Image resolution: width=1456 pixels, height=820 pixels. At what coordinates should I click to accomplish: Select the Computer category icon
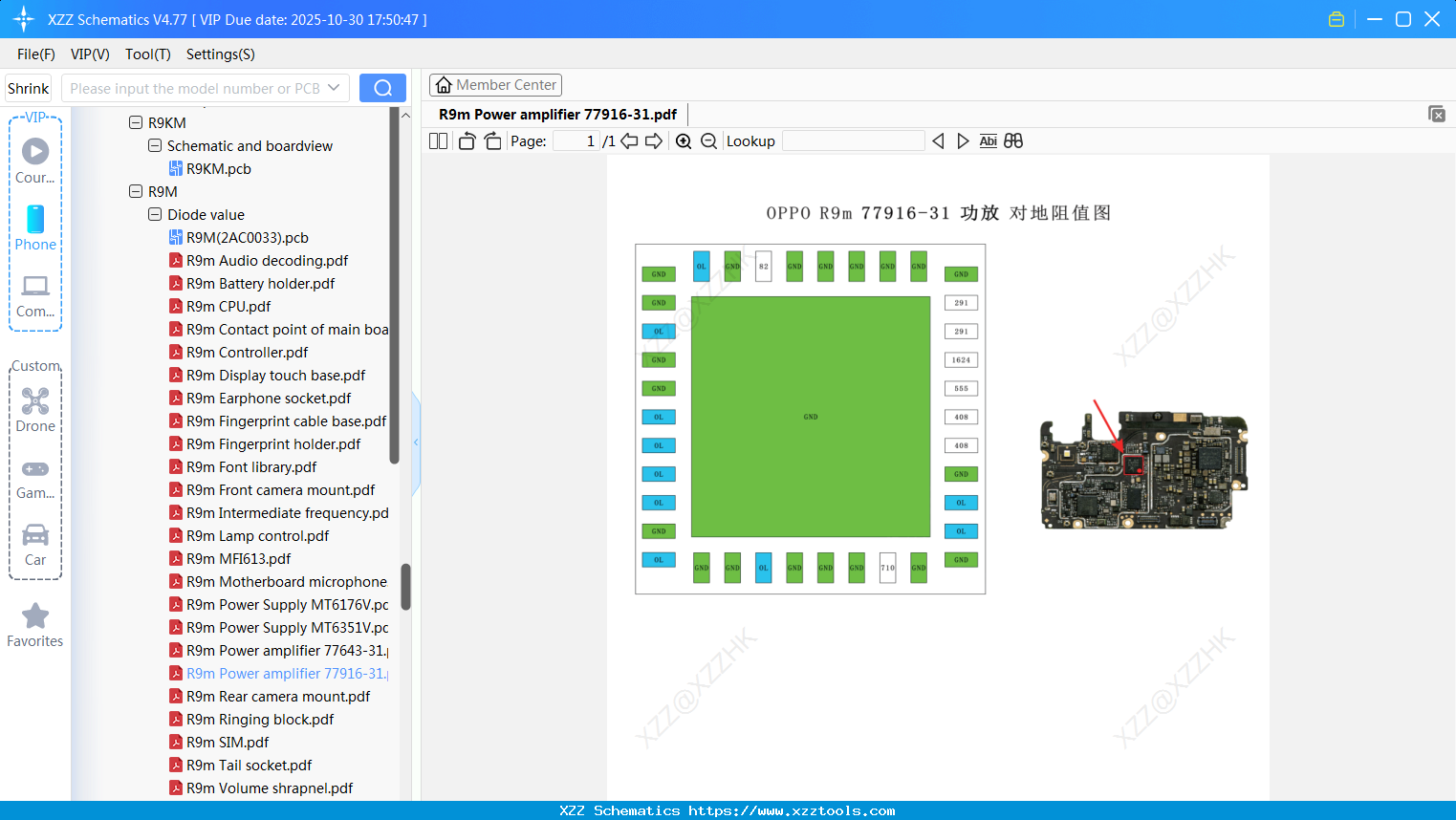(x=35, y=295)
